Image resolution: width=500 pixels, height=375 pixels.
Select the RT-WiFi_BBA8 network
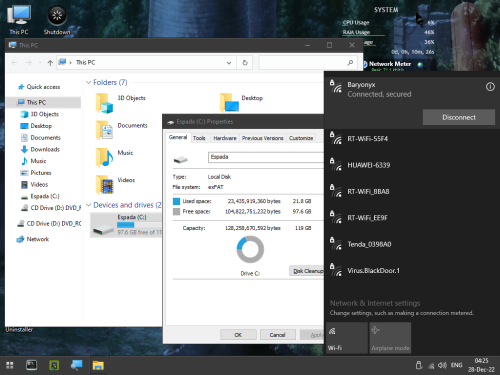[x=412, y=191]
